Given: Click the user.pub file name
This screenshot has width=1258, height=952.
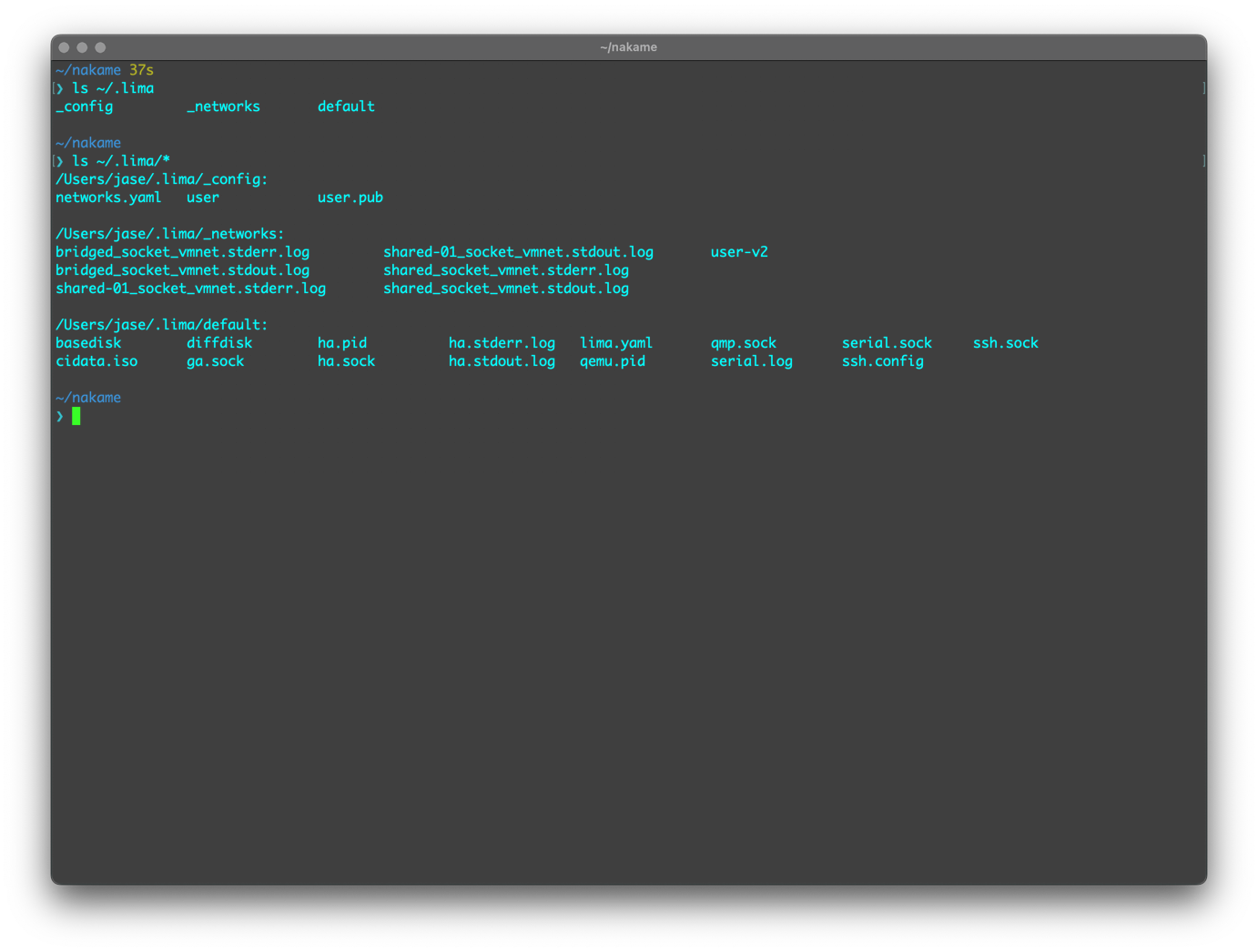Looking at the screenshot, I should [x=350, y=197].
